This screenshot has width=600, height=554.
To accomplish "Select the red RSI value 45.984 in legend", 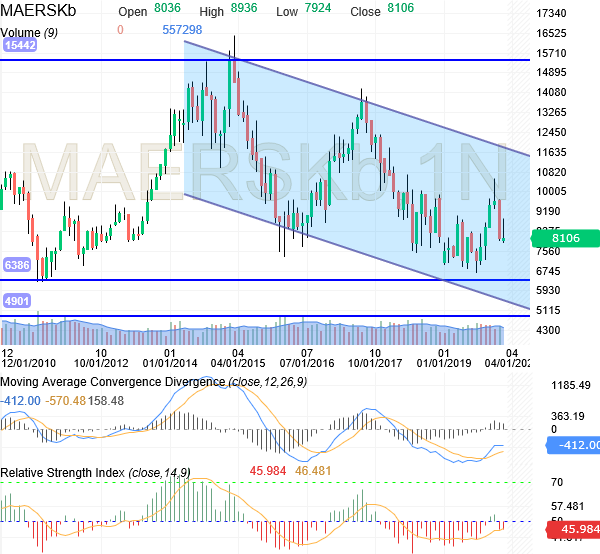I will (x=268, y=471).
